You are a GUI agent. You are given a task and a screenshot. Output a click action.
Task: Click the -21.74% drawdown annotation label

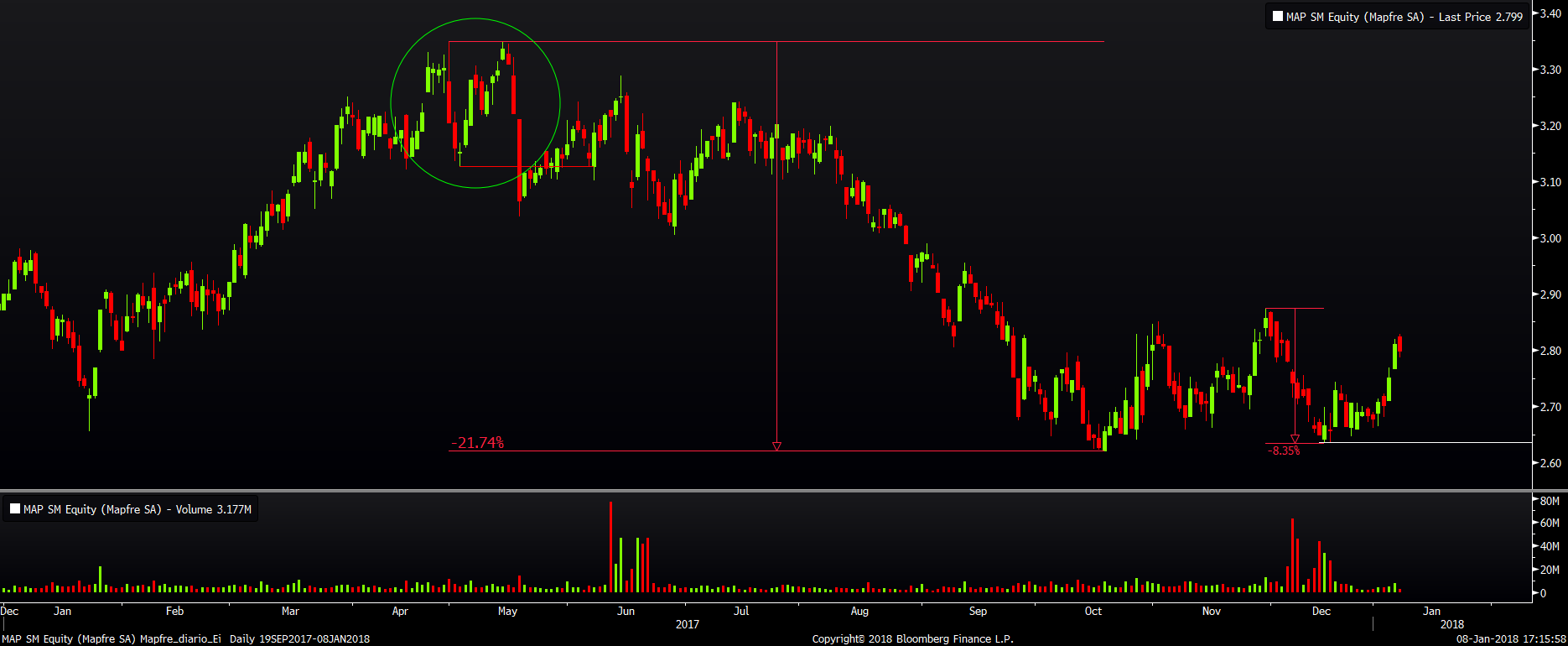click(478, 442)
